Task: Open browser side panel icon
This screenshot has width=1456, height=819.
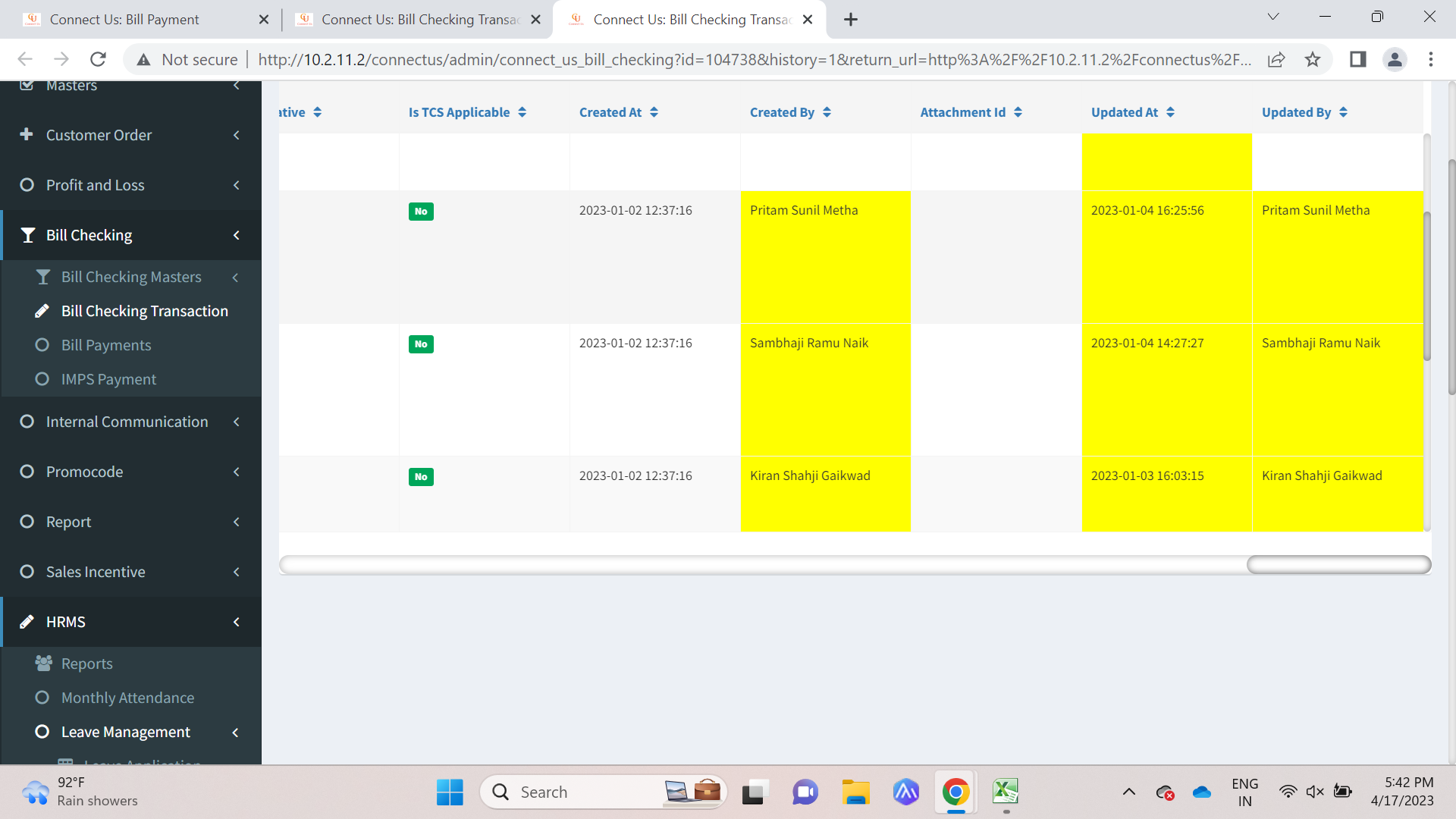Action: click(x=1357, y=59)
